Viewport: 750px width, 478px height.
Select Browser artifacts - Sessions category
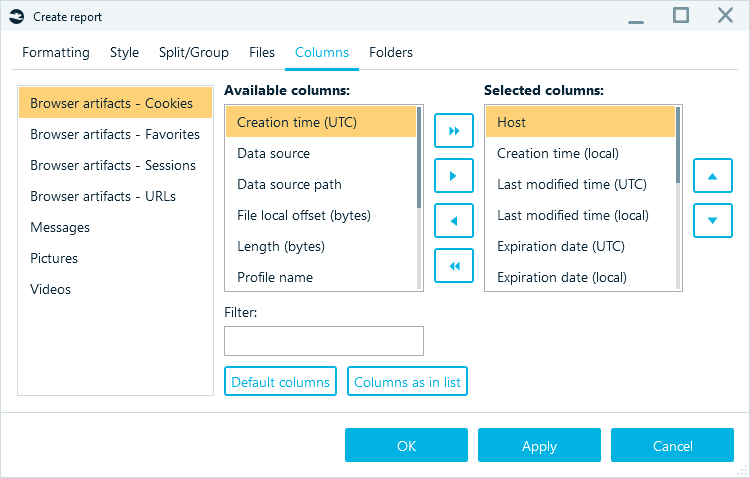(115, 165)
